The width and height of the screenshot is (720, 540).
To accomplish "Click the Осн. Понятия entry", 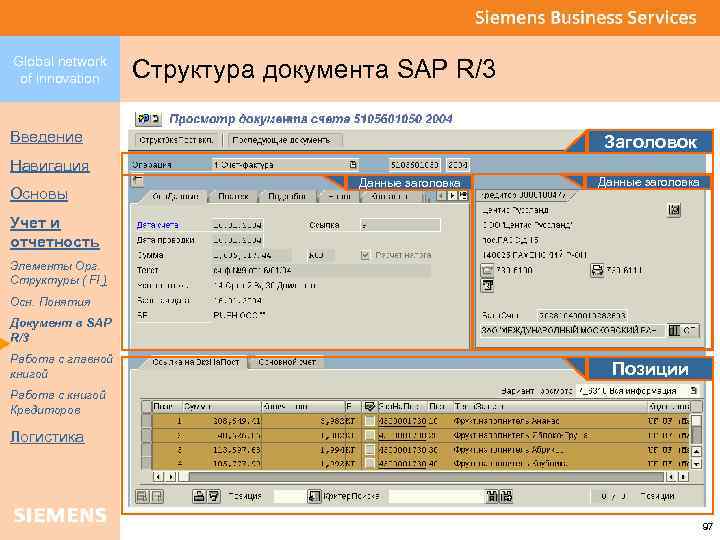I will pyautogui.click(x=51, y=302).
